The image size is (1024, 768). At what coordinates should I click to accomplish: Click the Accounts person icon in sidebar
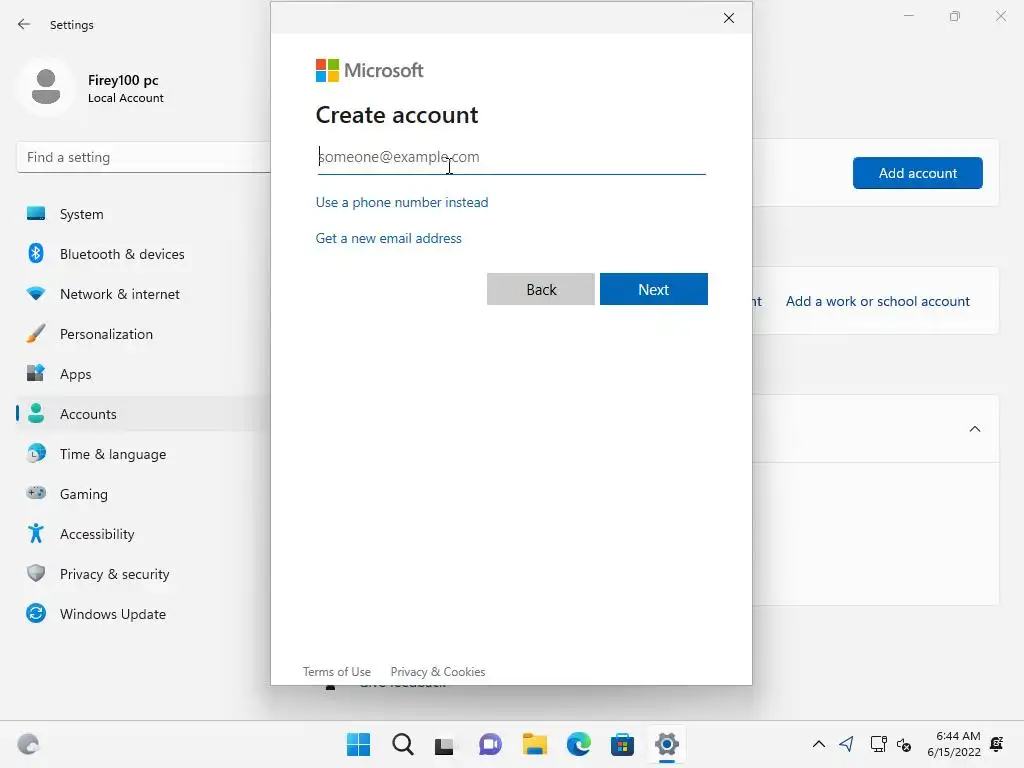(36, 413)
